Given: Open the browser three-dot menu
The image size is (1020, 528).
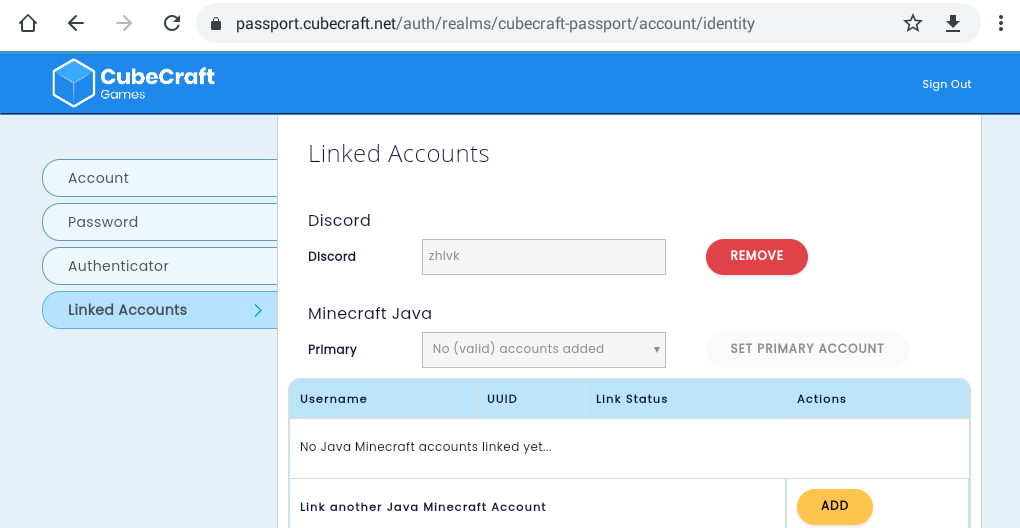Looking at the screenshot, I should tap(1000, 24).
